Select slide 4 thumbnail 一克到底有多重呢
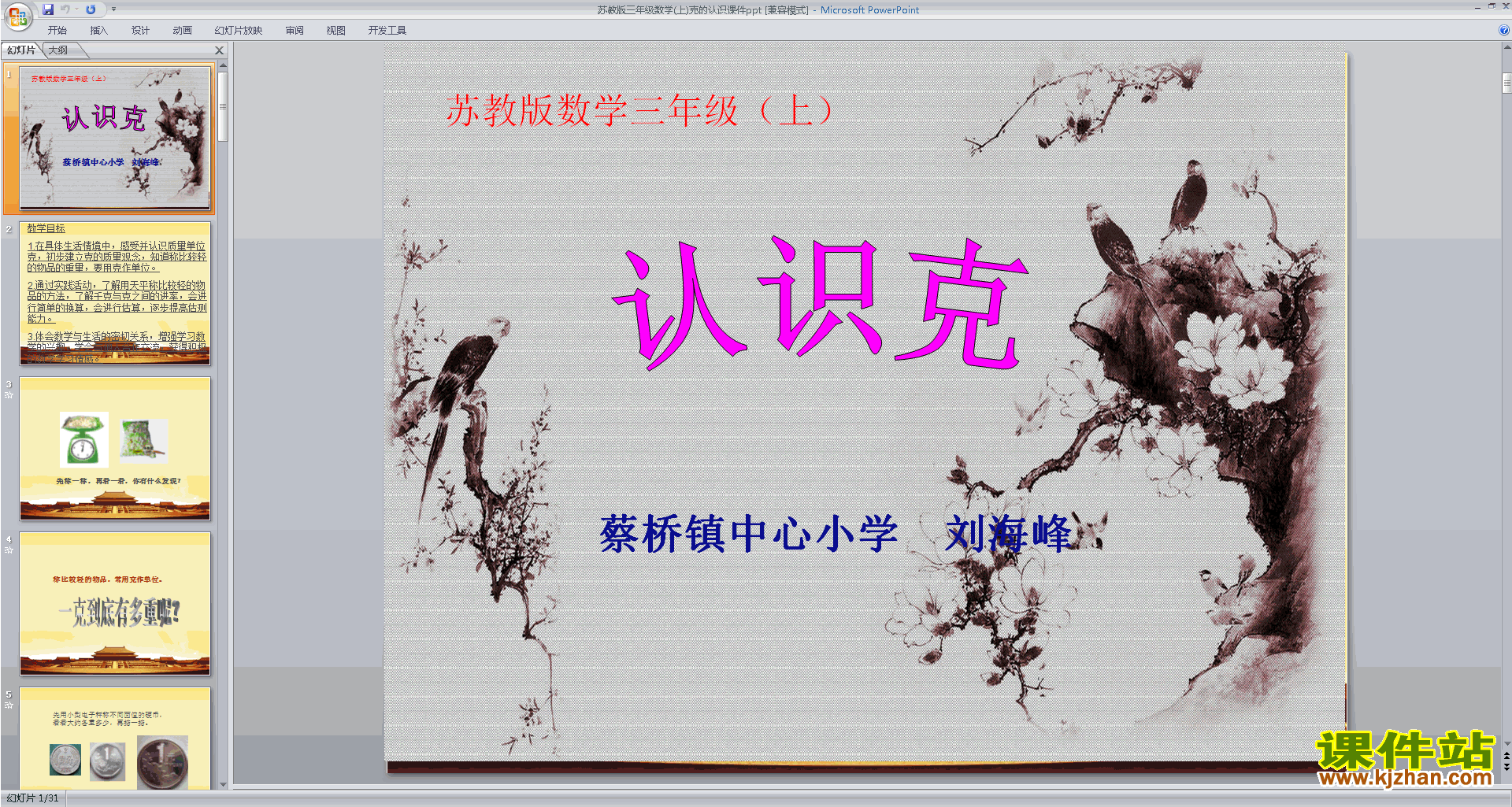Image resolution: width=1512 pixels, height=807 pixels. click(115, 603)
